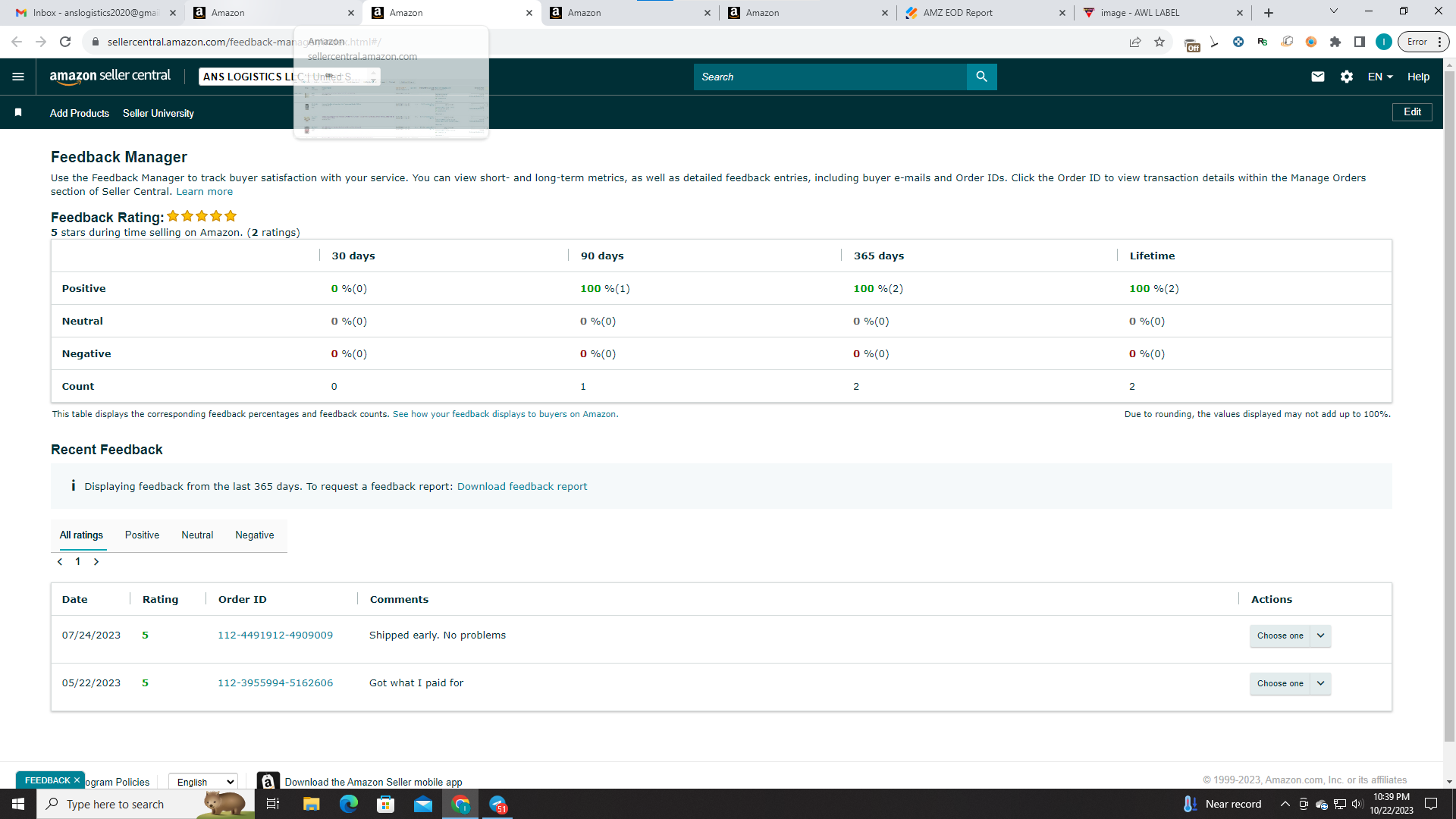Image resolution: width=1456 pixels, height=819 pixels.
Task: Click the Amazon Seller Central logo
Action: [x=110, y=77]
